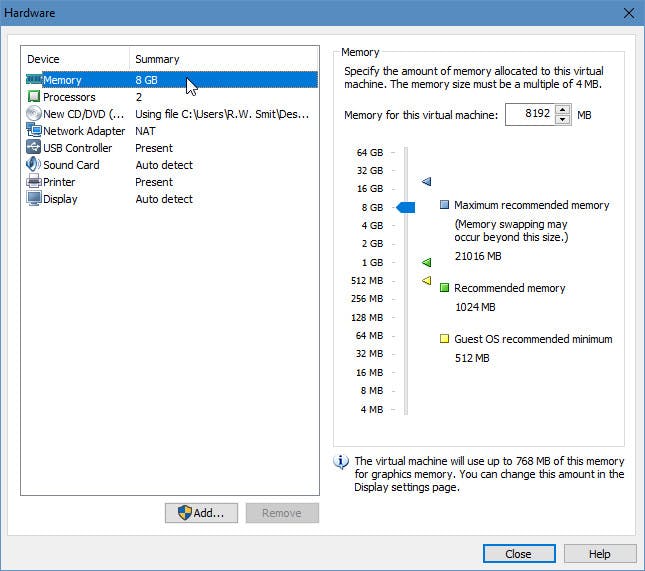
Task: Click the 16 GB scale label
Action: 370,189
